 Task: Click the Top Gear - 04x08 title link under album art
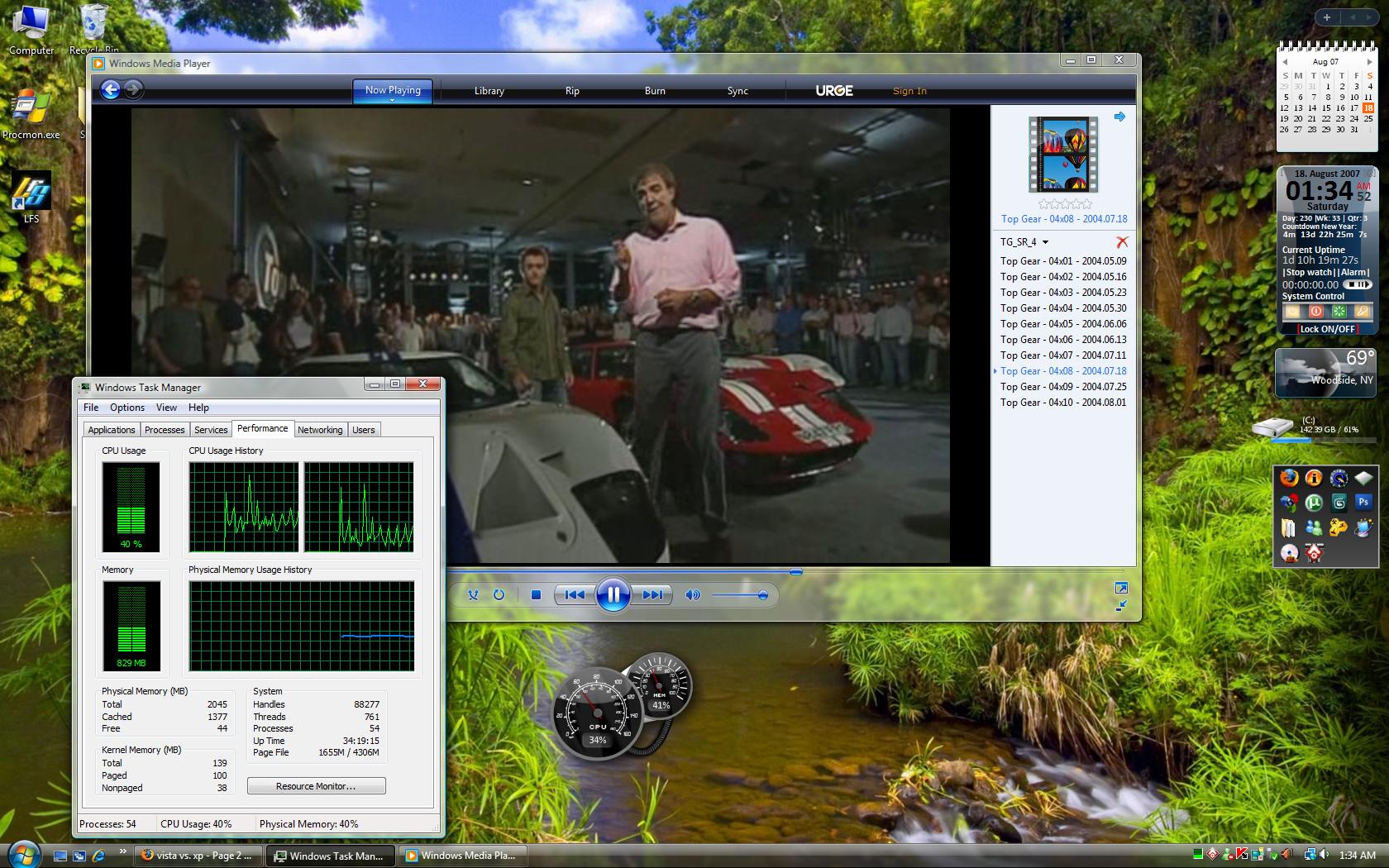point(1064,219)
